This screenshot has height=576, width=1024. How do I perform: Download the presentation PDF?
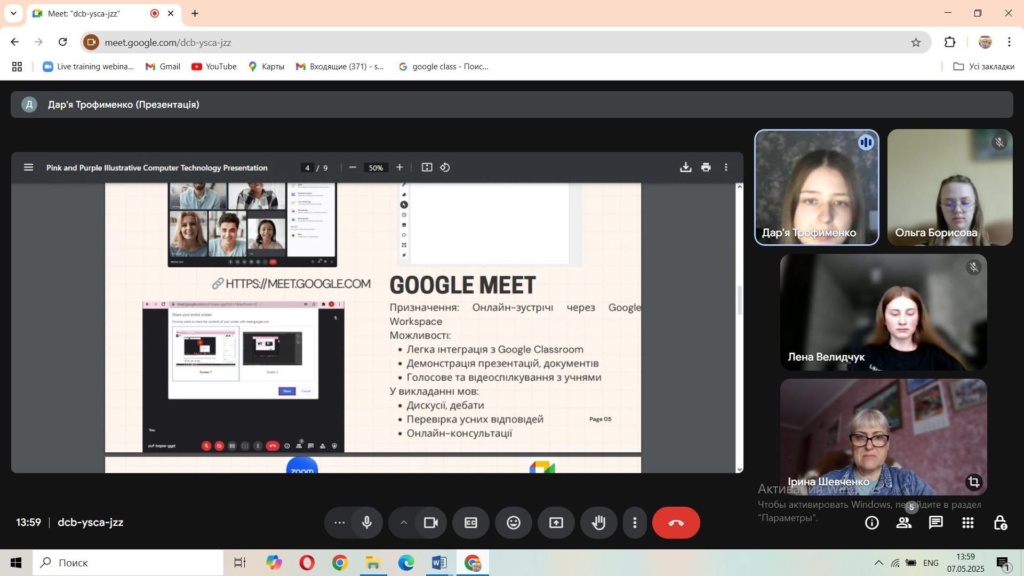point(686,167)
